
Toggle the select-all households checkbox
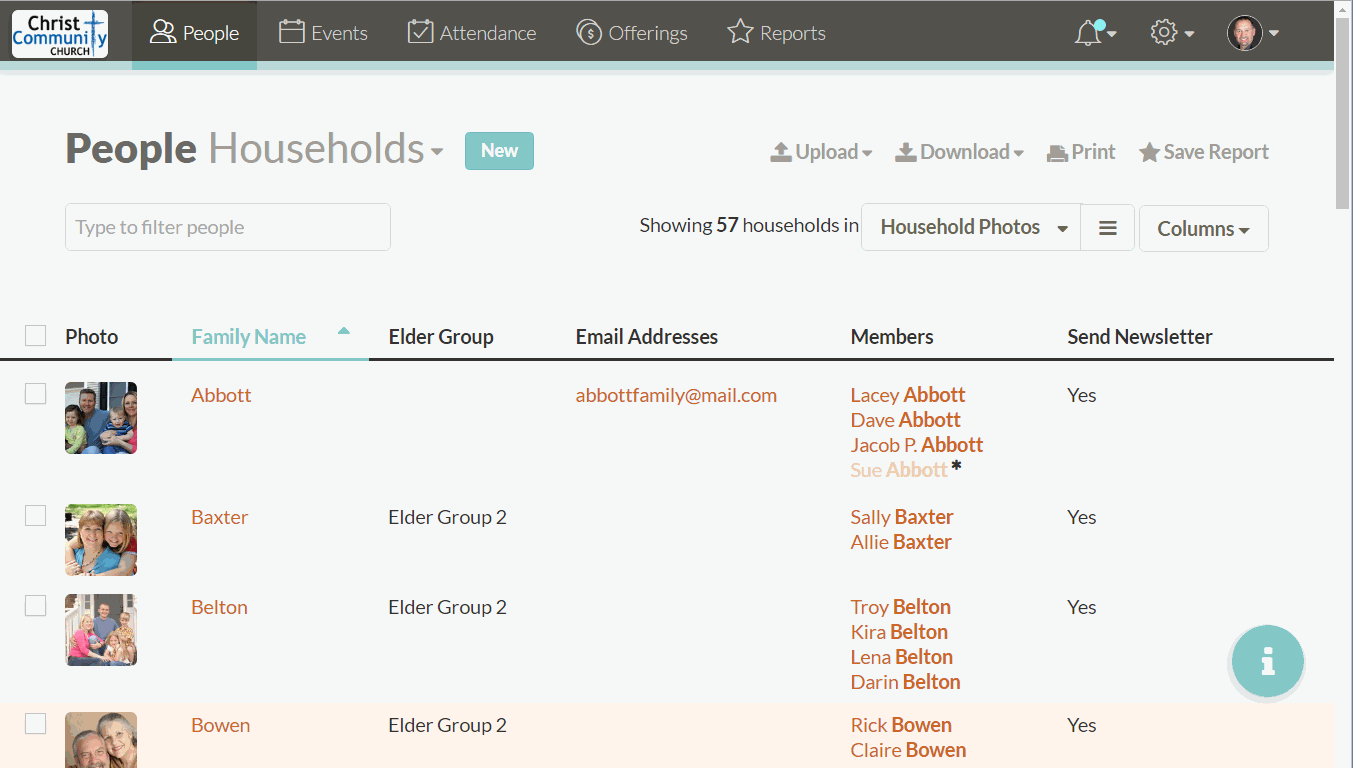coord(35,335)
